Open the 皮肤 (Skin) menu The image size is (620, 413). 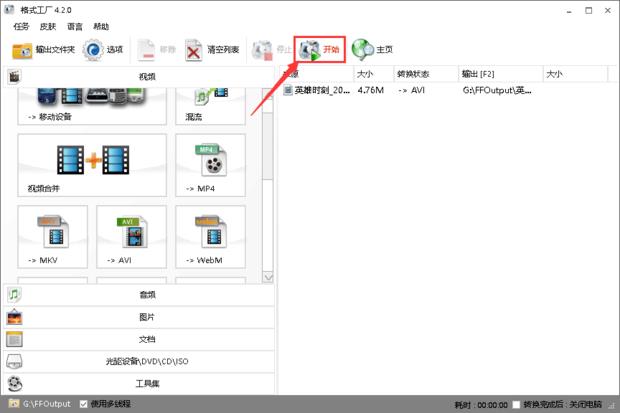(48, 26)
